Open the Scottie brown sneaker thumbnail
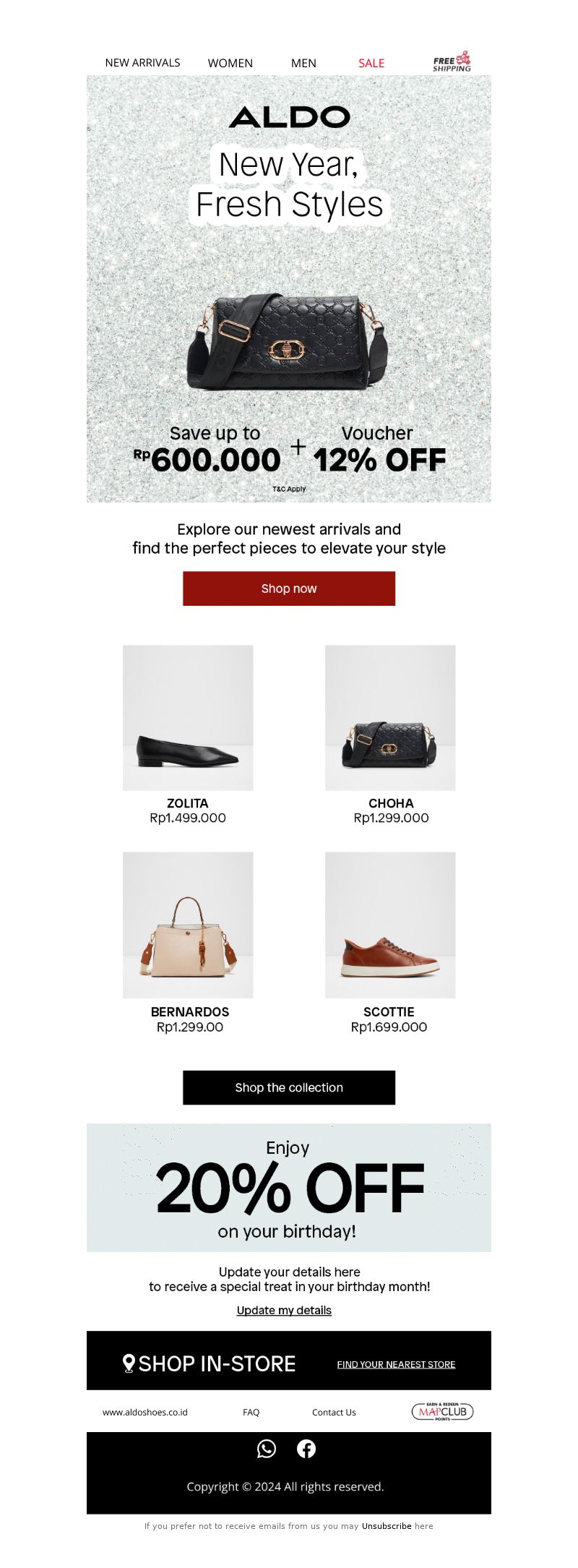 click(390, 925)
